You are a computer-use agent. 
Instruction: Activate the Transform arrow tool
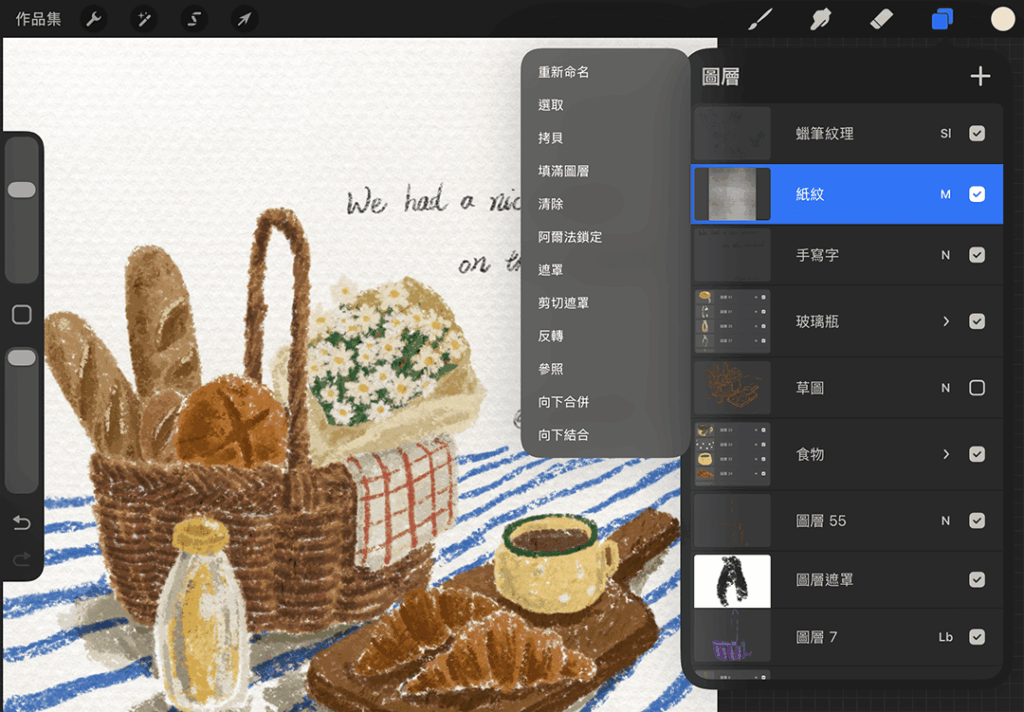click(x=244, y=19)
